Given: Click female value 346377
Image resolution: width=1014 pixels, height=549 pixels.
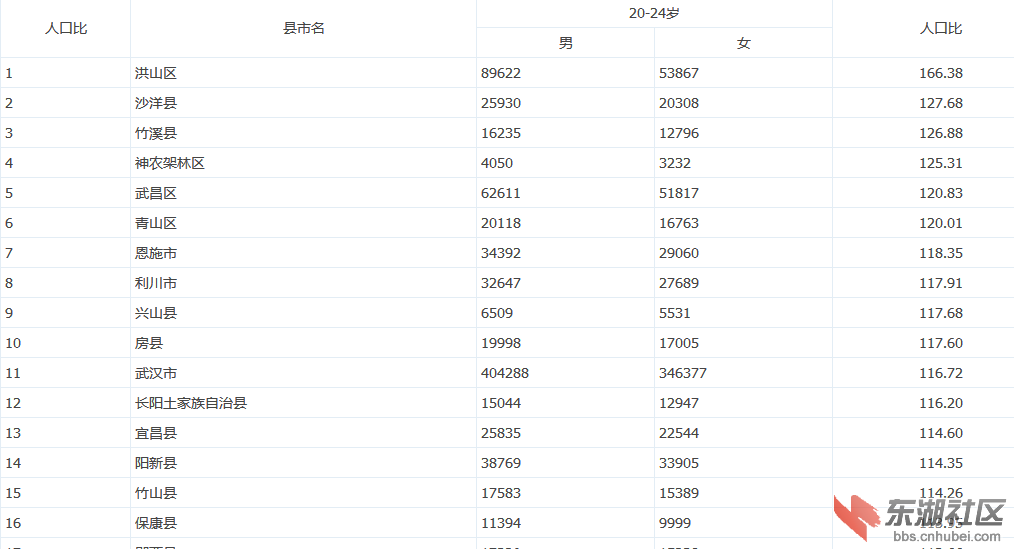Looking at the screenshot, I should coord(682,373).
